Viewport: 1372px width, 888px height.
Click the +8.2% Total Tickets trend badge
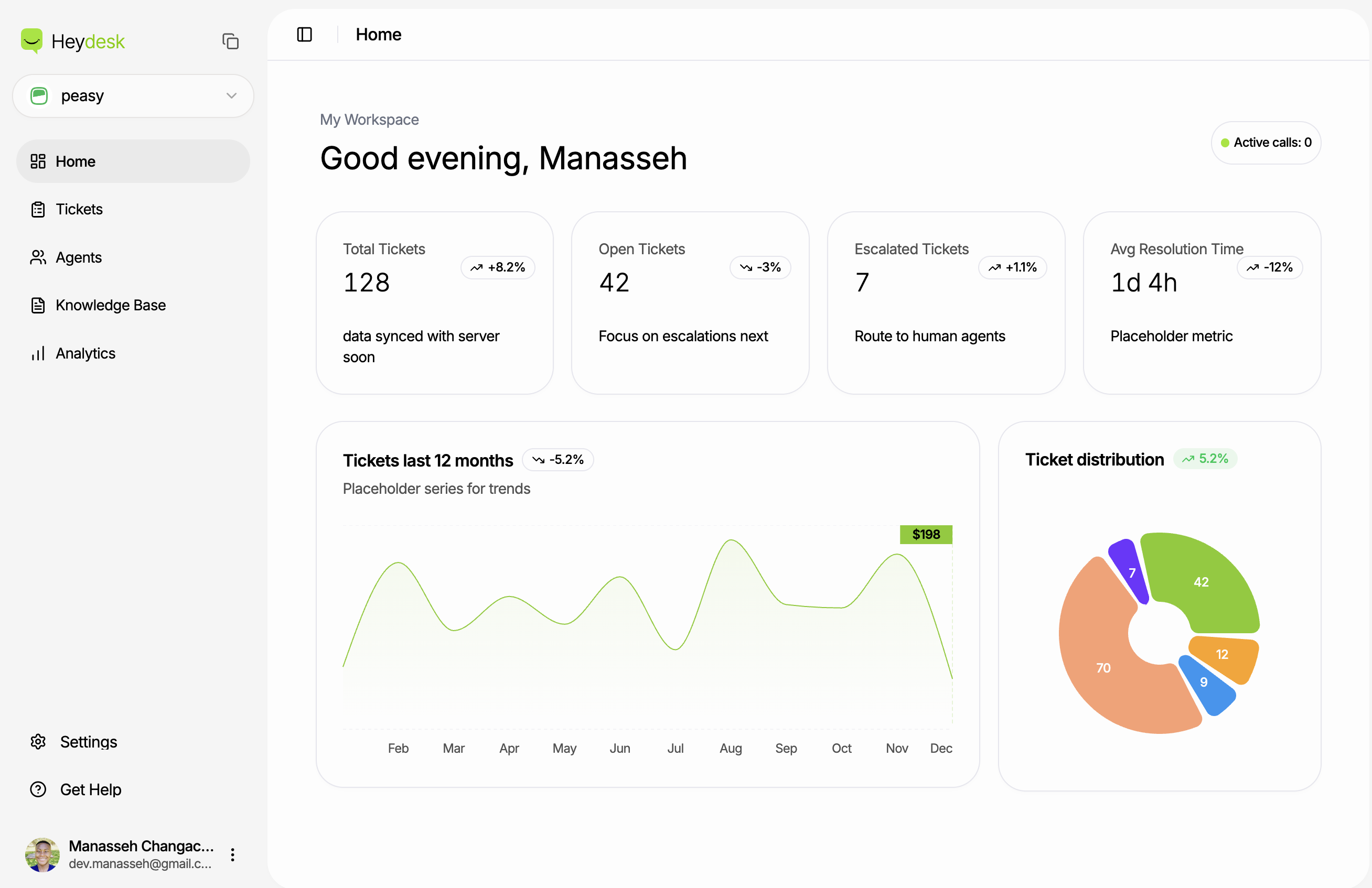[498, 267]
